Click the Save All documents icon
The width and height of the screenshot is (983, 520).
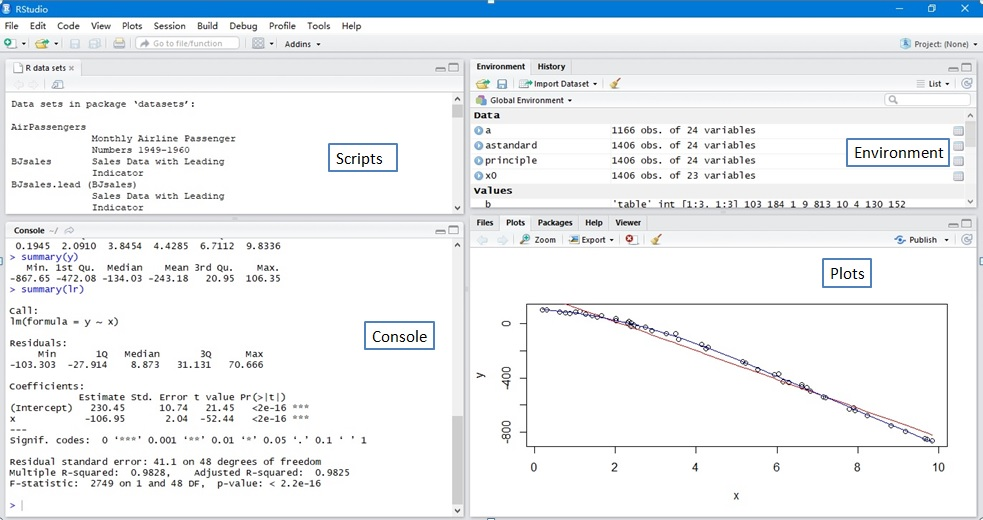(95, 43)
